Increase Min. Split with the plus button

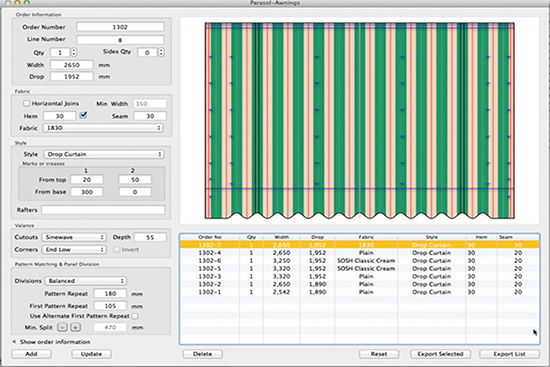[75, 327]
